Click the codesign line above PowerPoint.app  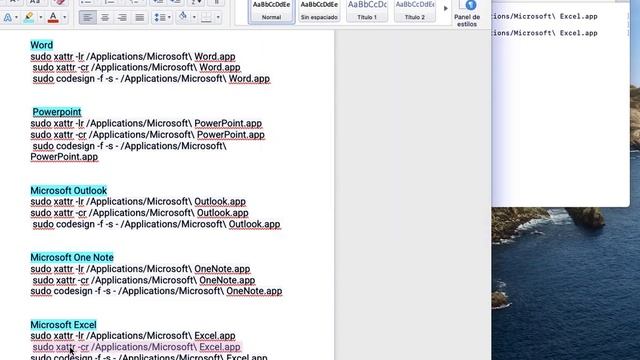(x=129, y=146)
